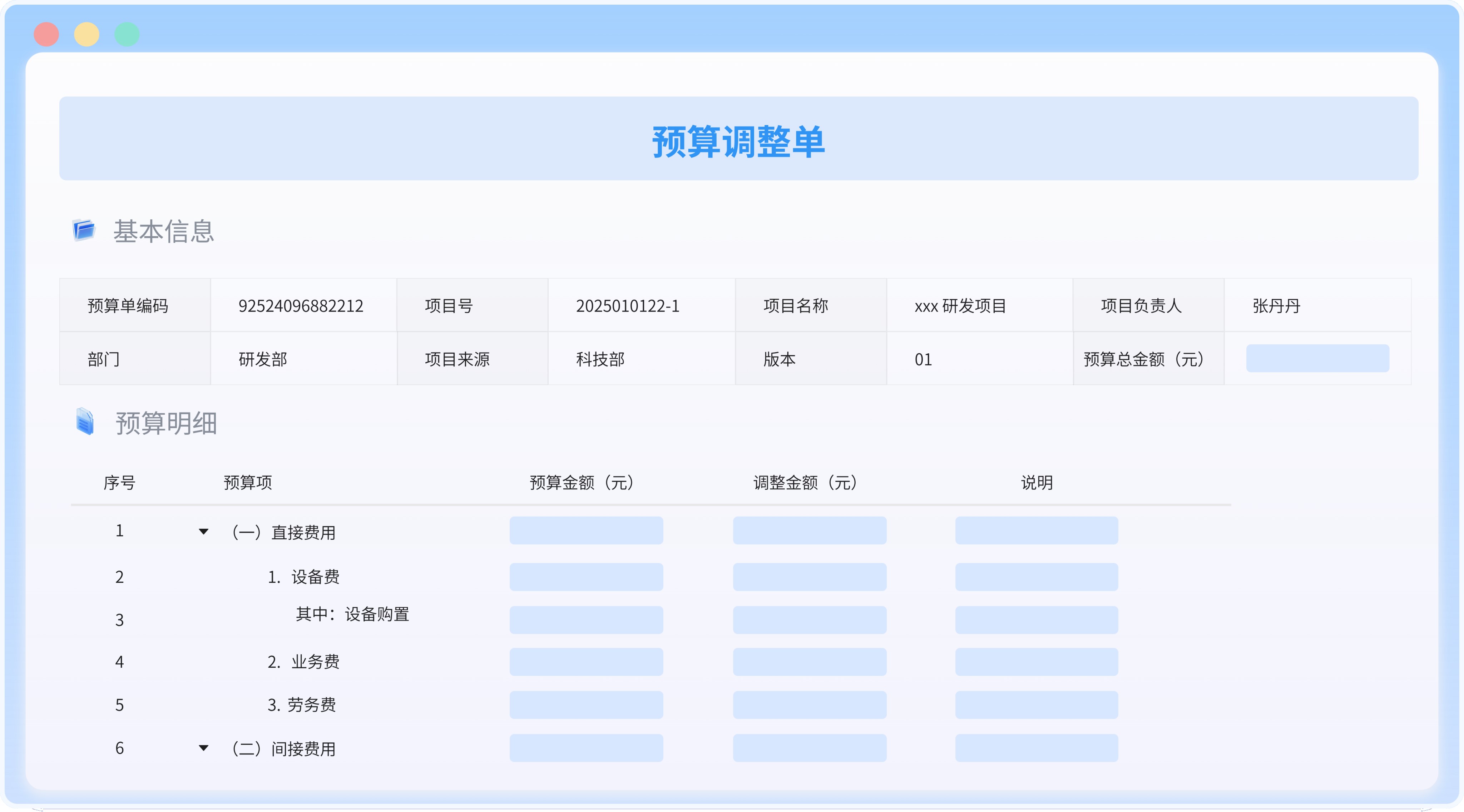The height and width of the screenshot is (812, 1464).
Task: Select the 1. 设备费 budget item
Action: pyautogui.click(x=303, y=577)
